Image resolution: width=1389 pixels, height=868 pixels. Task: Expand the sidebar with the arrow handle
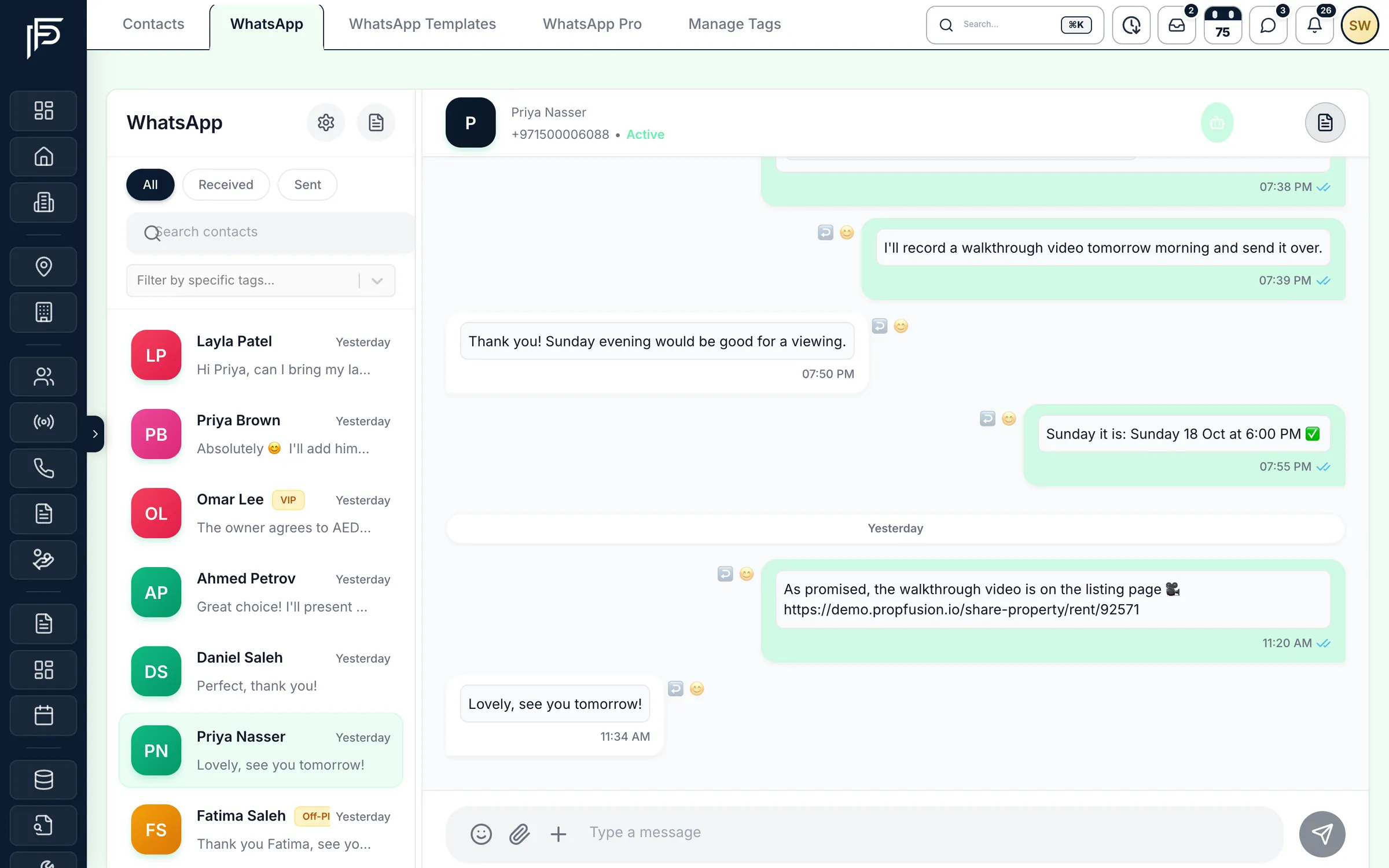pyautogui.click(x=95, y=433)
